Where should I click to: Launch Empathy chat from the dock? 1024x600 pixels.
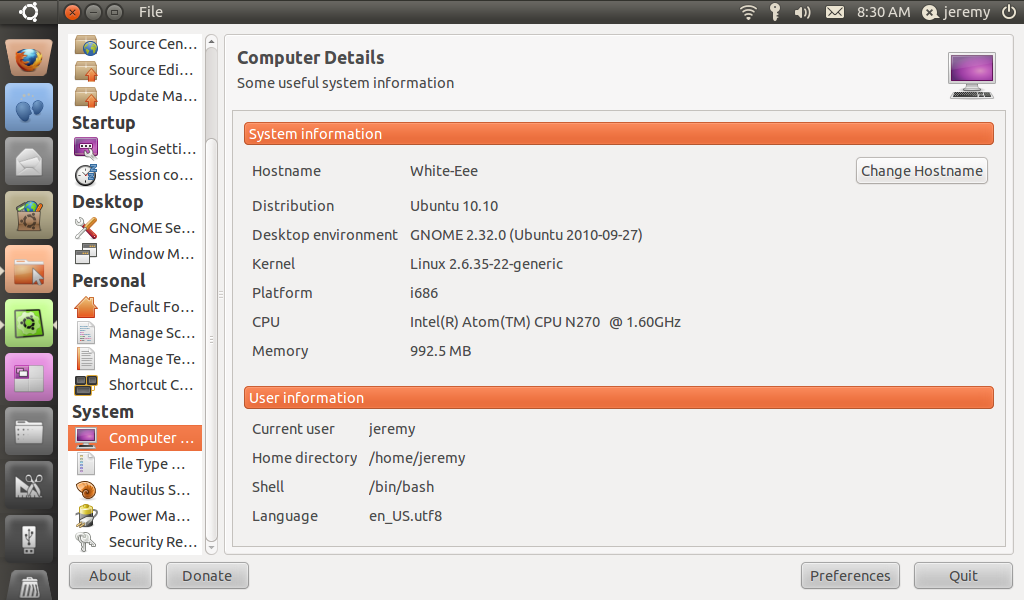point(29,107)
